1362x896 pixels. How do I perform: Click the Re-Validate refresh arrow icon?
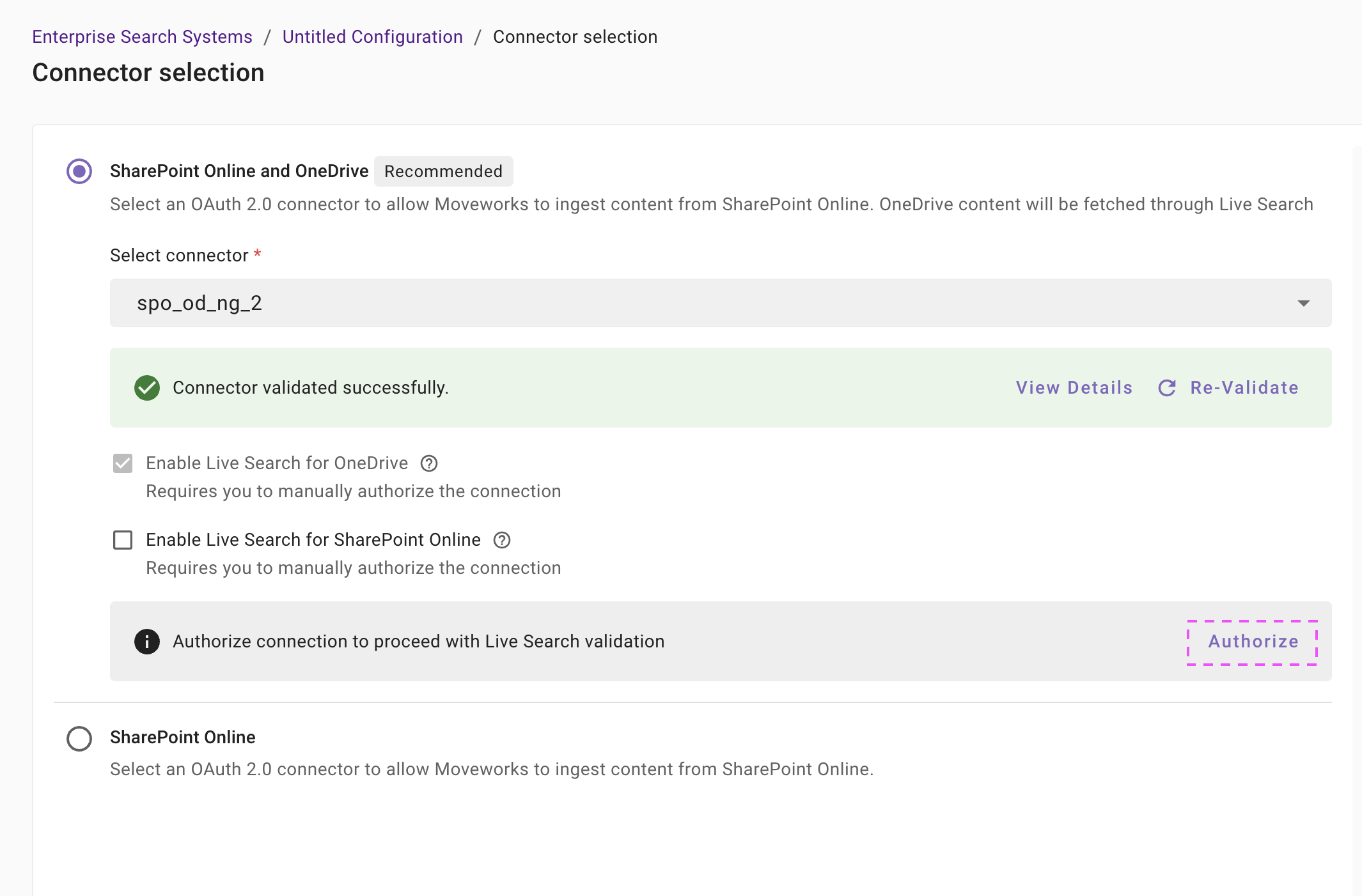tap(1167, 388)
